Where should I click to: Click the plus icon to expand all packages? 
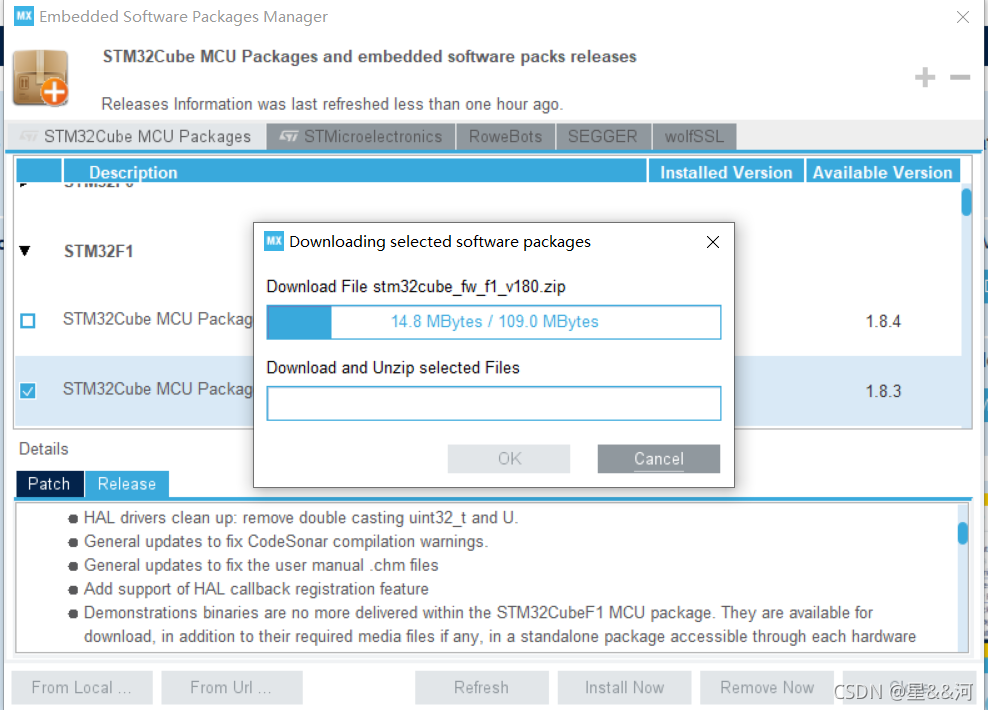point(925,77)
